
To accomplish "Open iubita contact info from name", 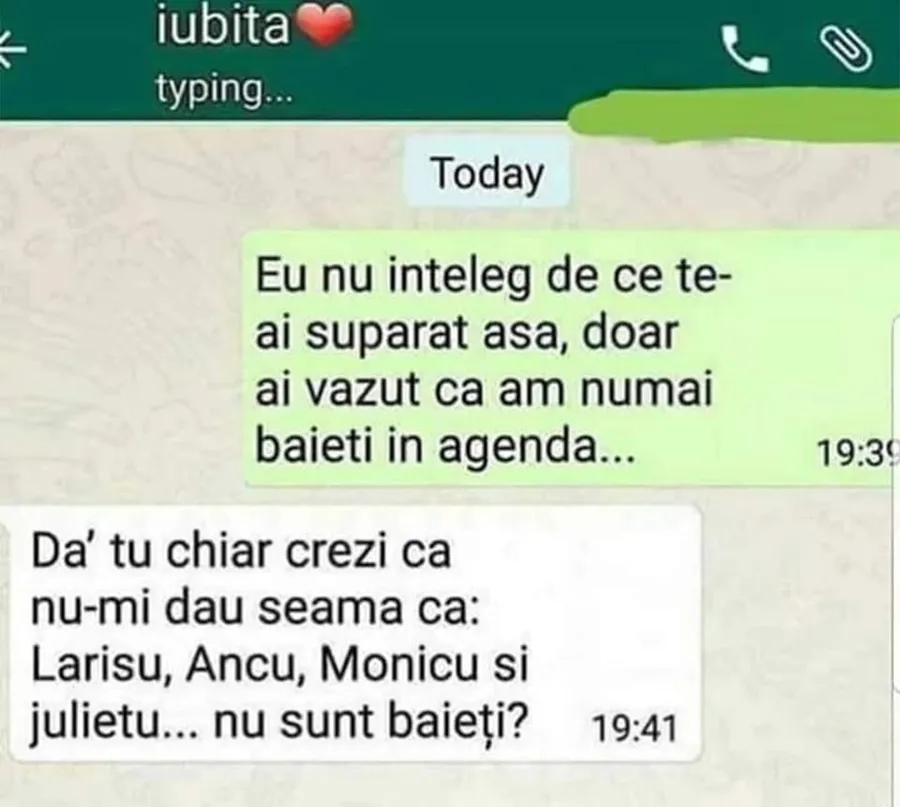I will coord(223,26).
